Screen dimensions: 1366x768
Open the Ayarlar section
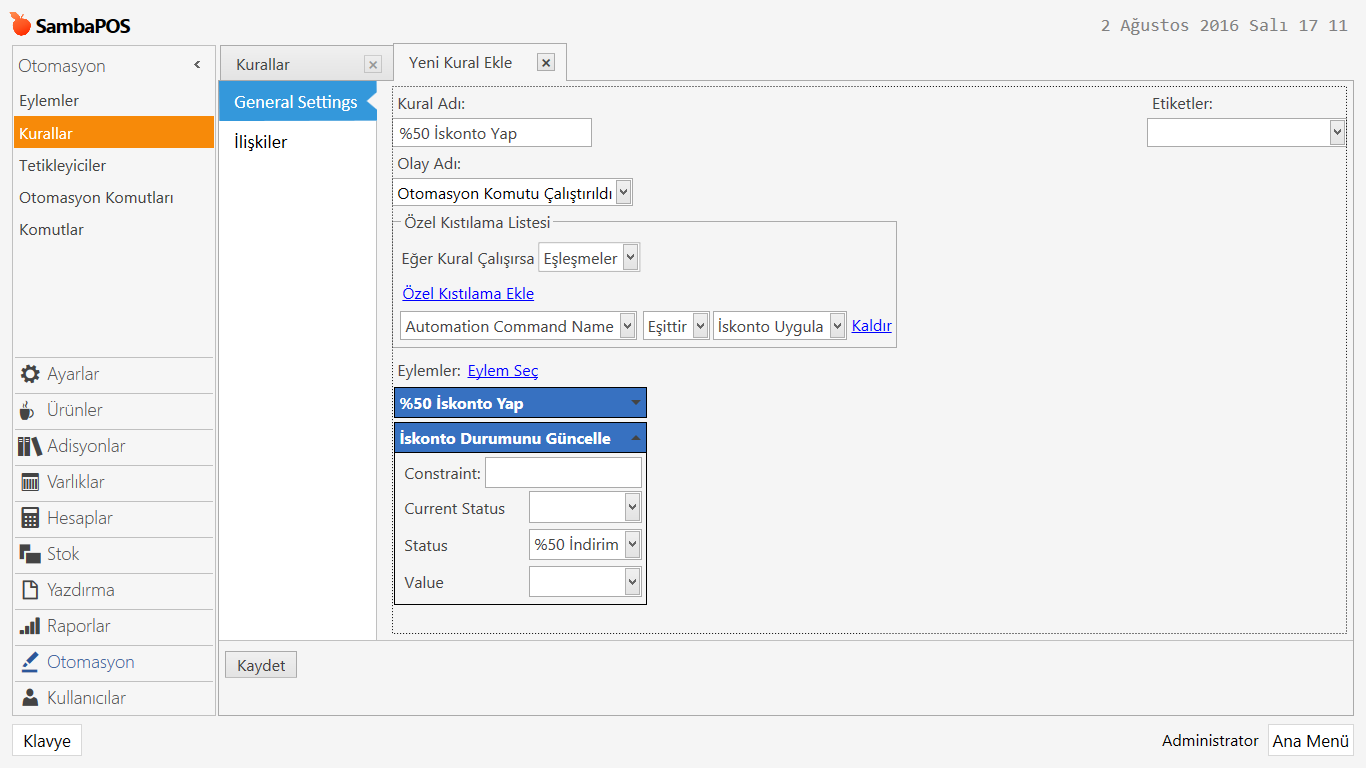(x=114, y=374)
